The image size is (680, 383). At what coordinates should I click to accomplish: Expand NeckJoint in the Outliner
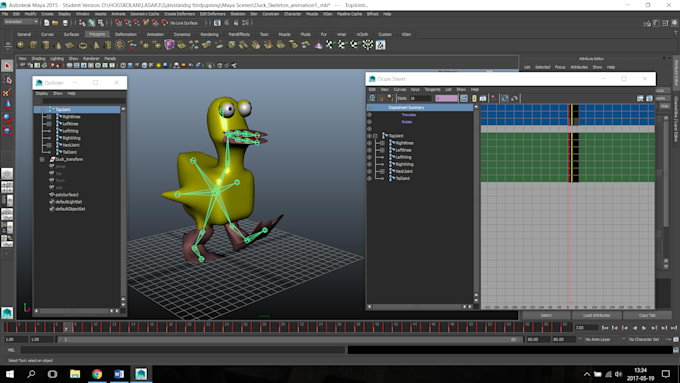(49, 145)
